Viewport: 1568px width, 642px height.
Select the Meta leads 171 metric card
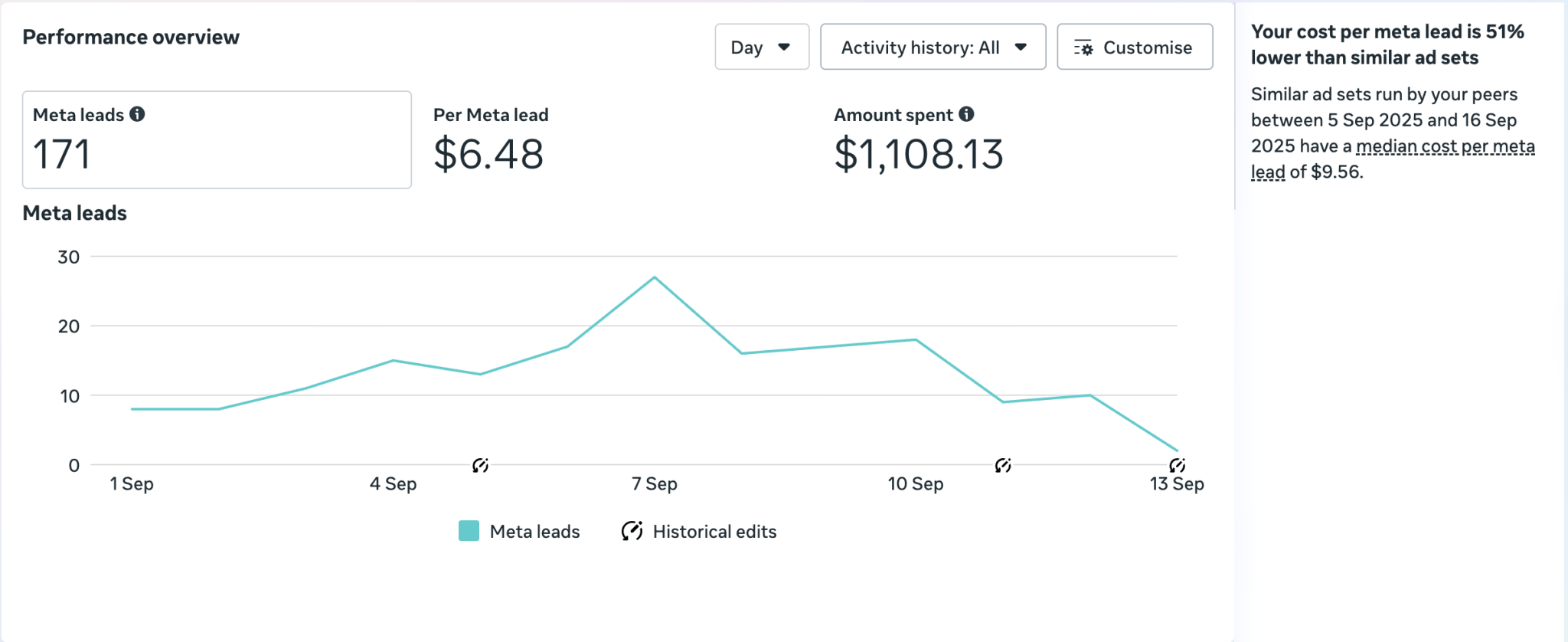coord(217,140)
